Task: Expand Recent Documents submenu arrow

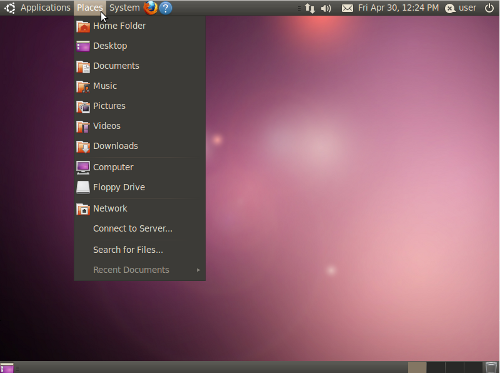Action: tap(198, 270)
